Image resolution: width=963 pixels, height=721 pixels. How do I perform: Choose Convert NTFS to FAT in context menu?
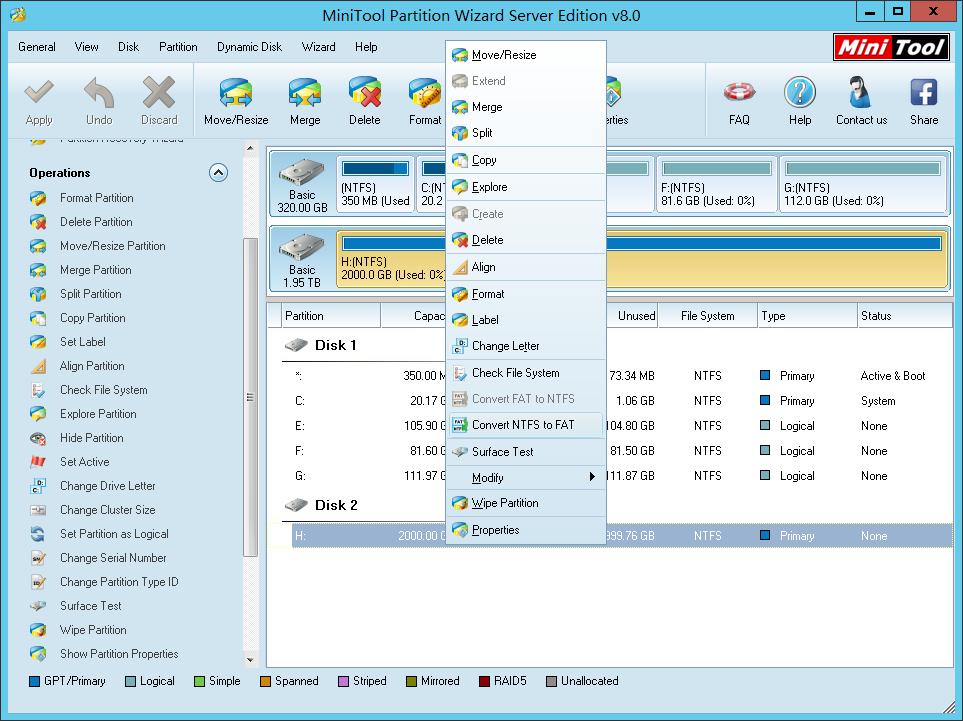coord(526,425)
